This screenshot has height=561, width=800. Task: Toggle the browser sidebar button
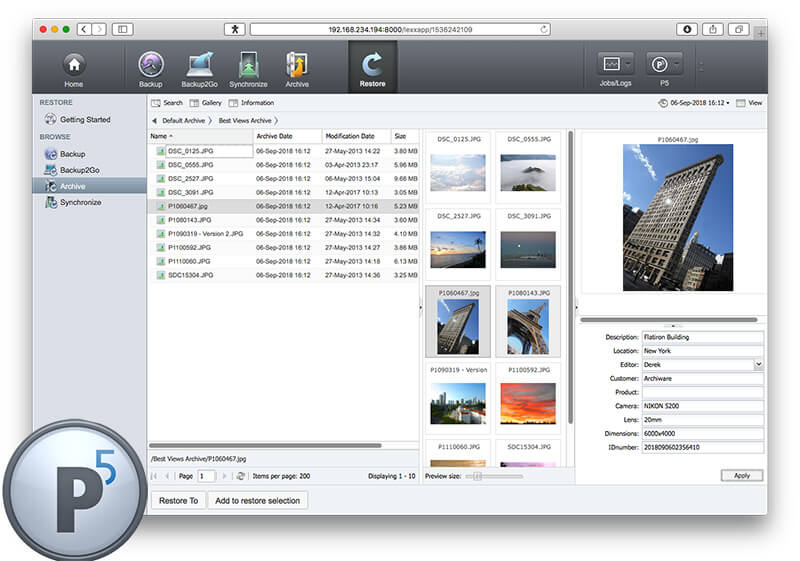click(122, 30)
